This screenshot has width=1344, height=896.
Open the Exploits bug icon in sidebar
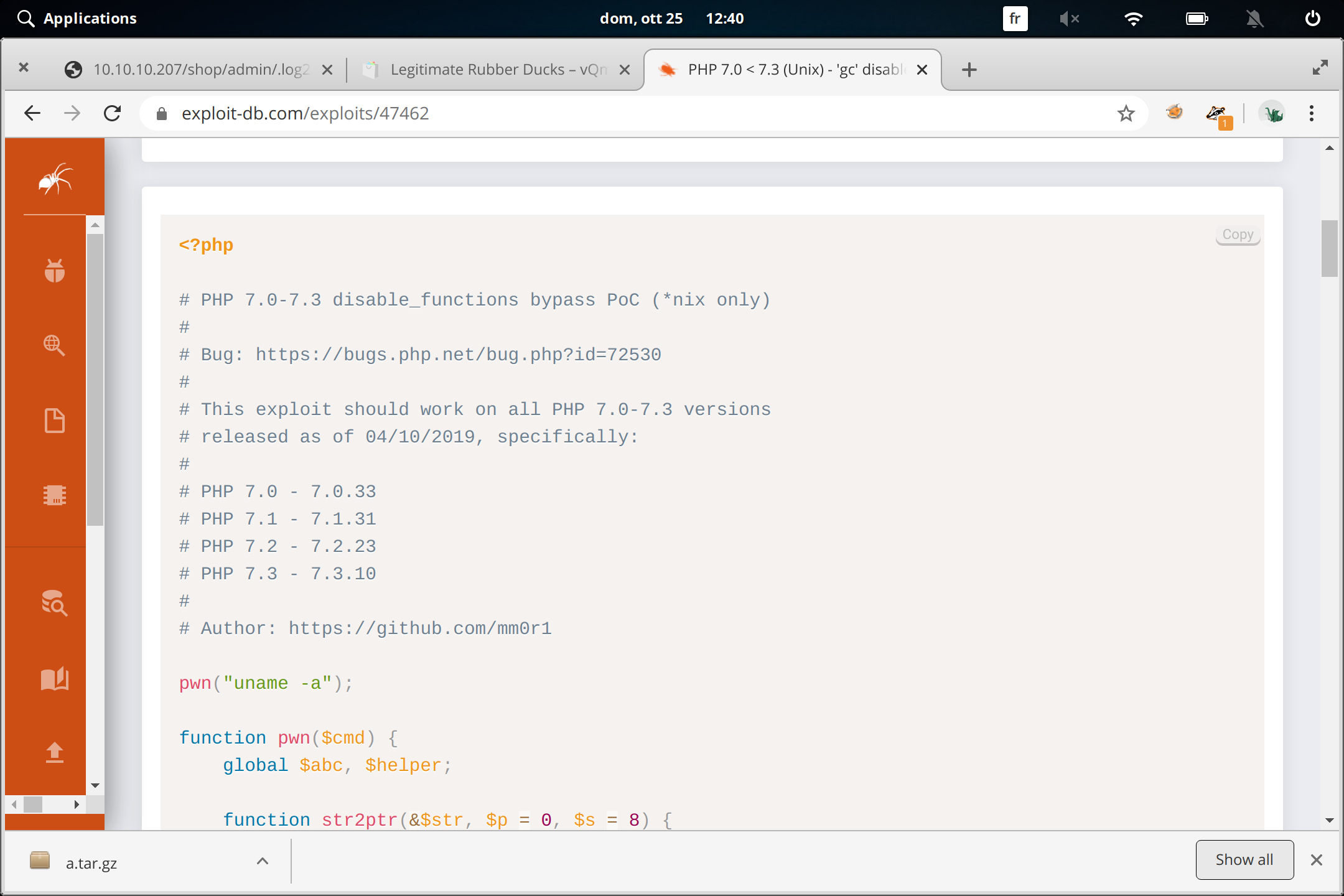point(55,271)
